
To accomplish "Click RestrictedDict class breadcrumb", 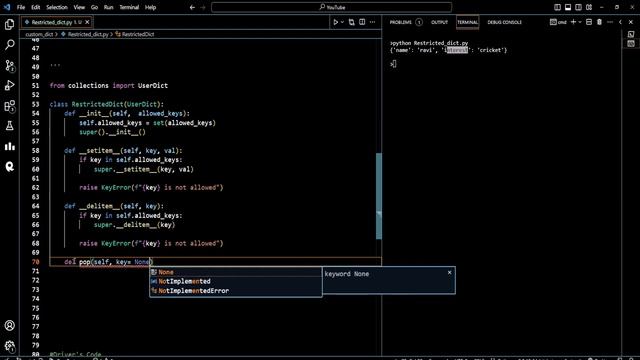I will 135,34.
